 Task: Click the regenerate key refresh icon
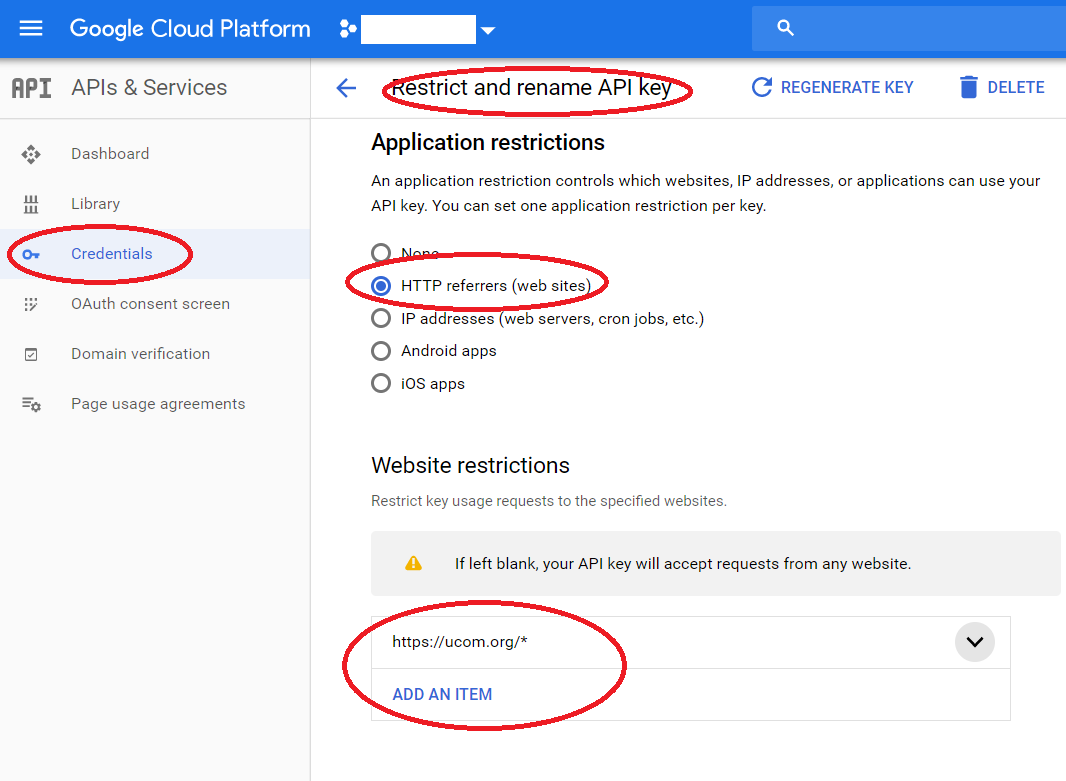click(x=761, y=87)
